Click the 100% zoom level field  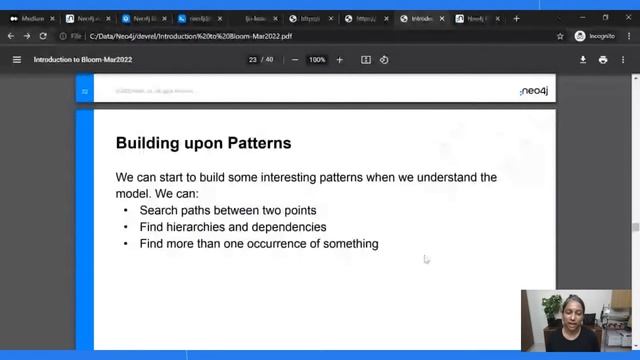317,60
